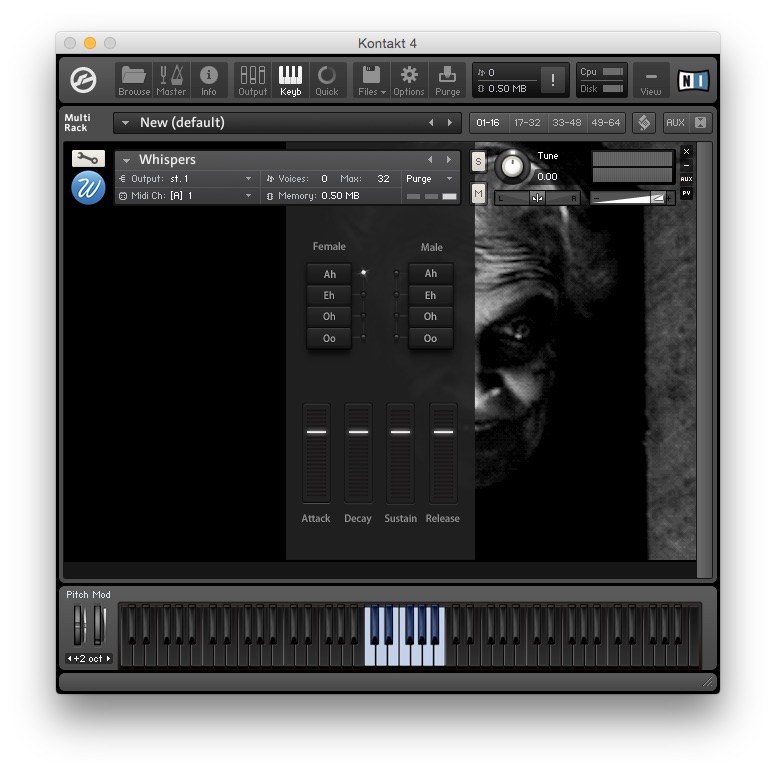Shift keyboard octave up arrow
Image resolution: width=776 pixels, height=774 pixels.
(x=108, y=659)
